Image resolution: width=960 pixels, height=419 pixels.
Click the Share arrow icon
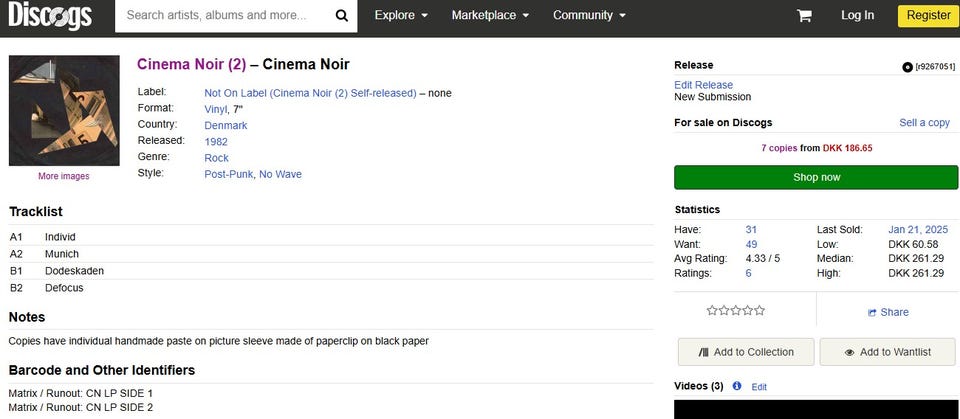[x=872, y=312]
